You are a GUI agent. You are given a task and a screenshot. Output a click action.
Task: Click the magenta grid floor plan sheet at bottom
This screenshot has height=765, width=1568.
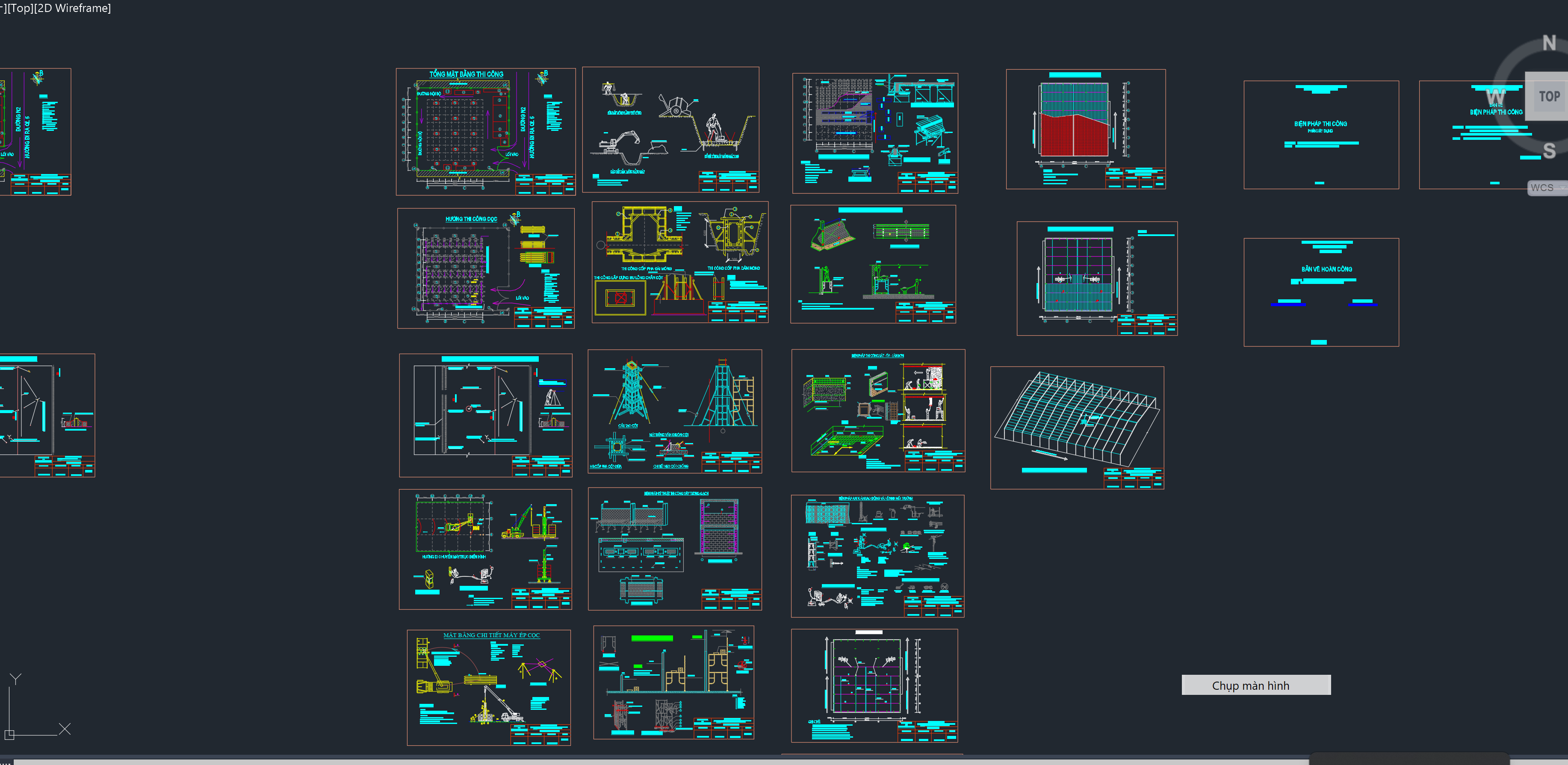(874, 685)
